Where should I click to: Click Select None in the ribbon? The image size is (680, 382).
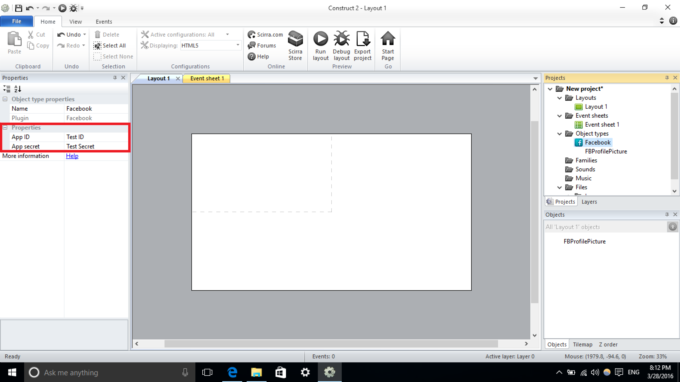(113, 56)
